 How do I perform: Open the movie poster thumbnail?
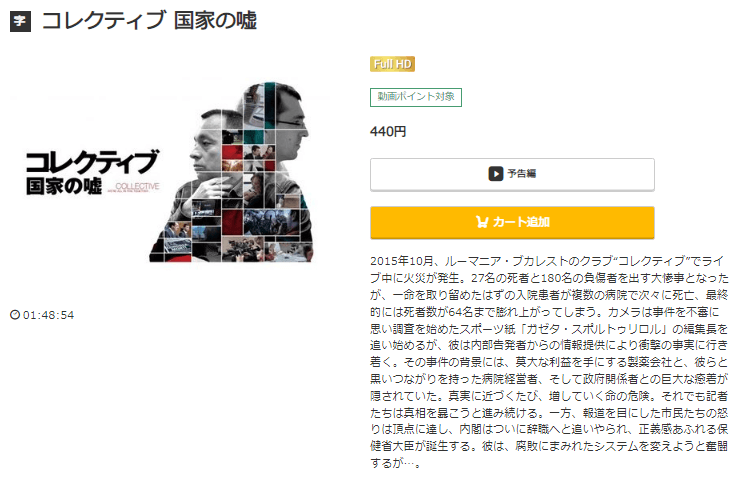[170, 172]
